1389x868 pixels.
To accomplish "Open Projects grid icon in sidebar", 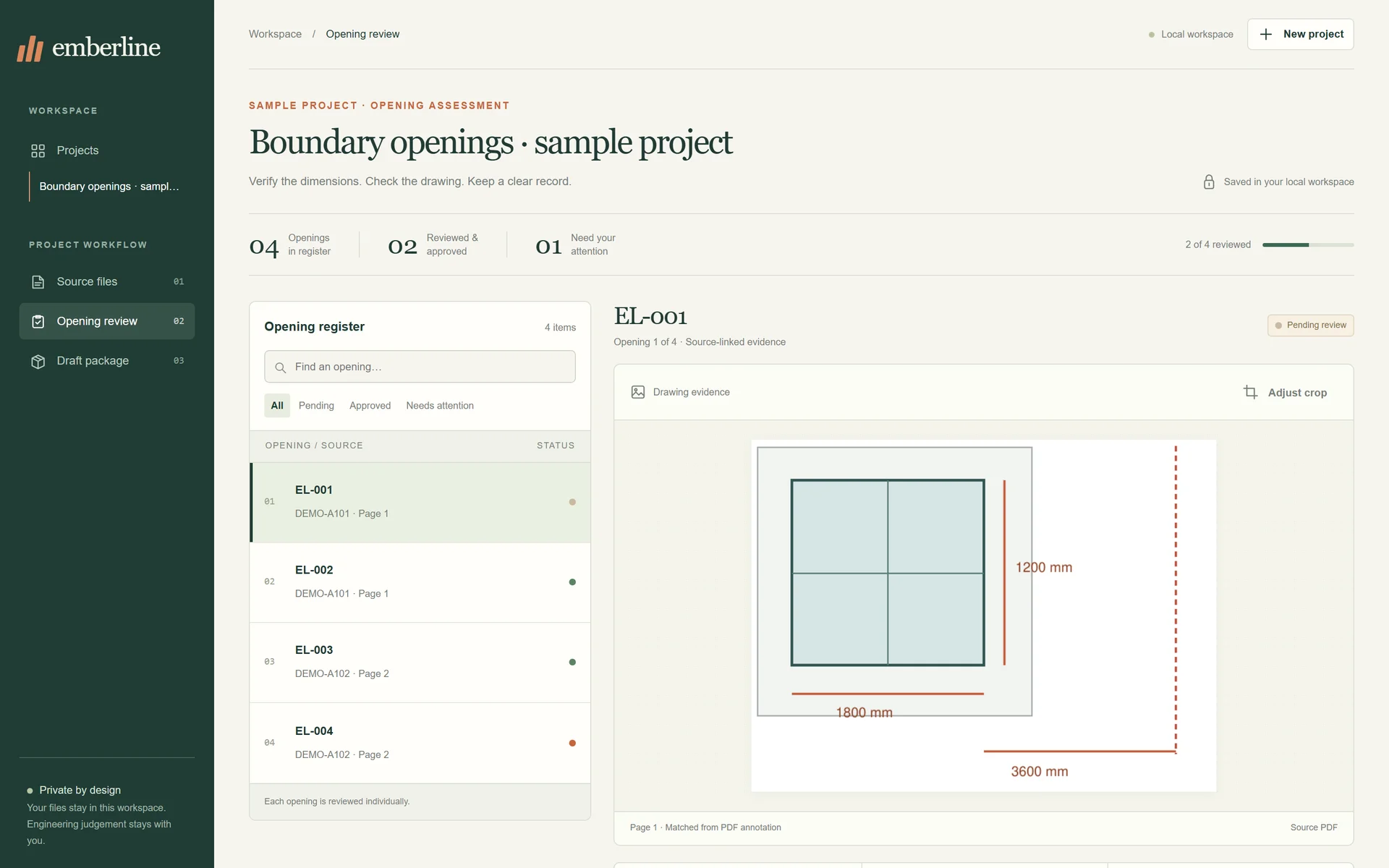I will [x=38, y=150].
